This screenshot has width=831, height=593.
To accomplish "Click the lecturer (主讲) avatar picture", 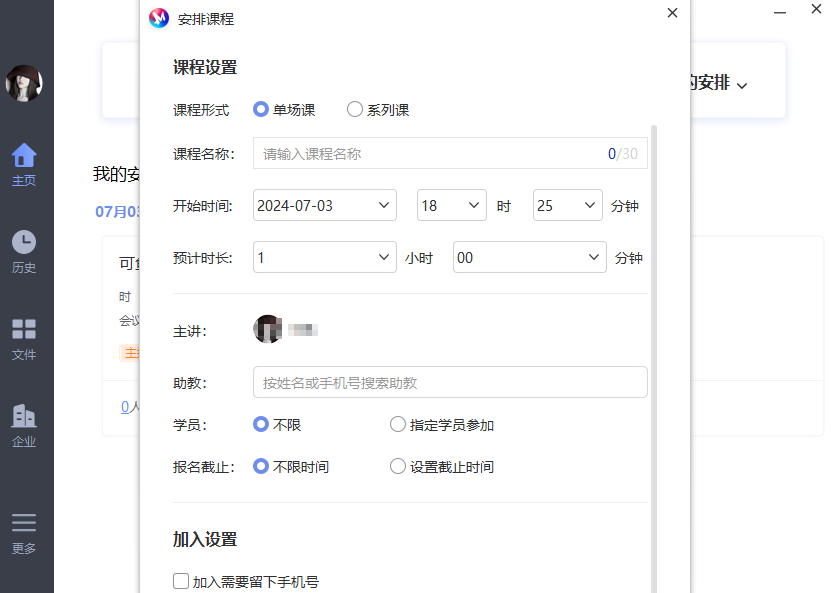I will [267, 329].
